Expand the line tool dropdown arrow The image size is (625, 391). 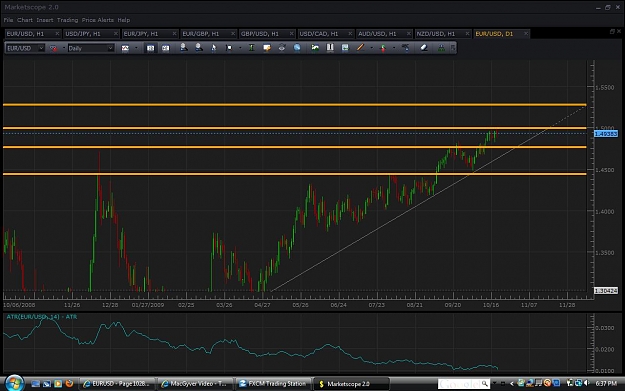pos(371,48)
